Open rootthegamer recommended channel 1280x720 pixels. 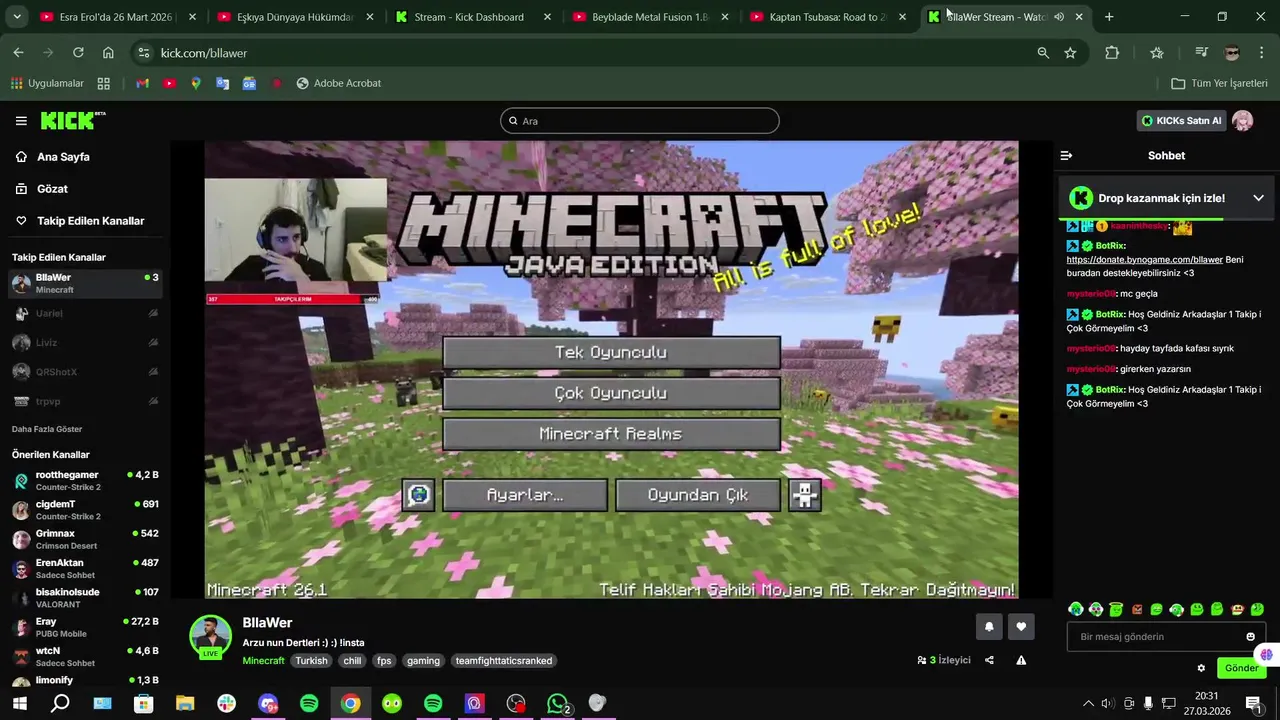[x=85, y=481]
